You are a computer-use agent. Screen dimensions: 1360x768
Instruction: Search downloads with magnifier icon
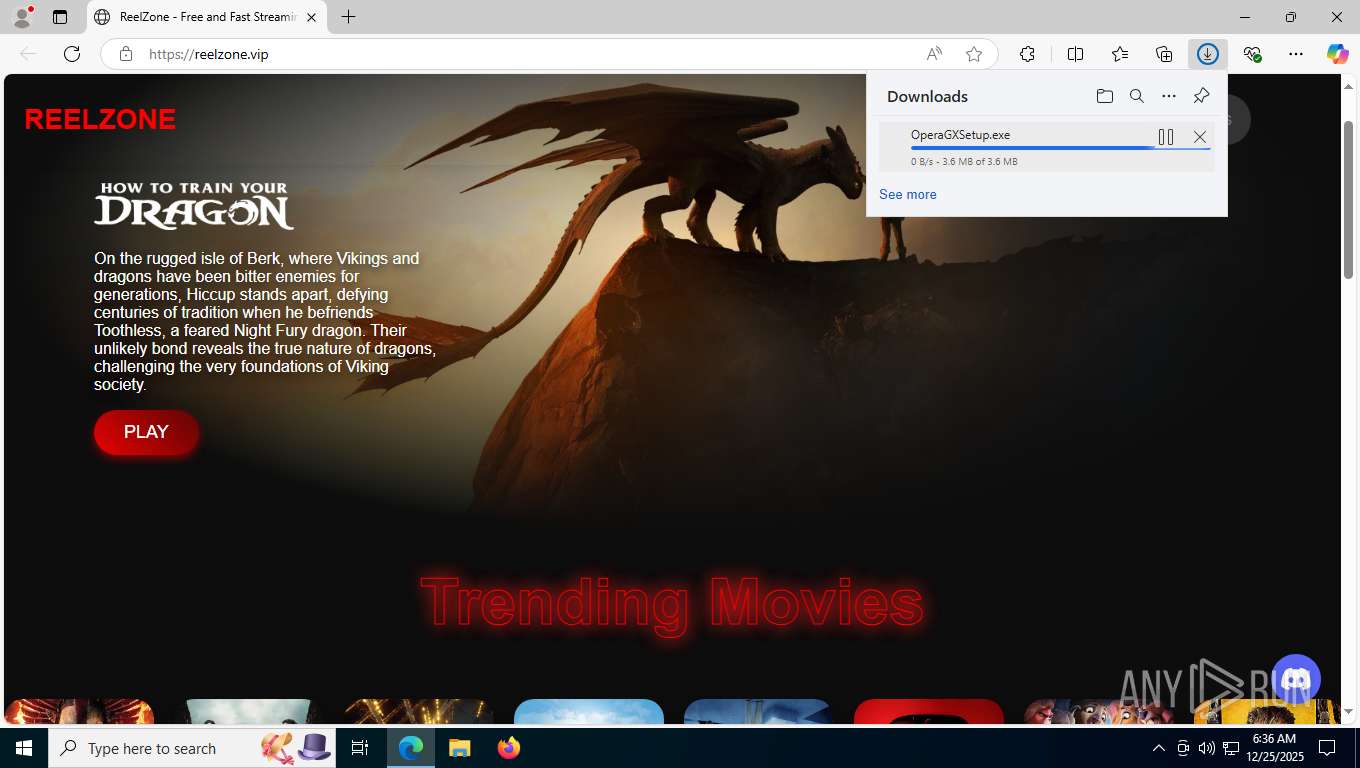1137,96
